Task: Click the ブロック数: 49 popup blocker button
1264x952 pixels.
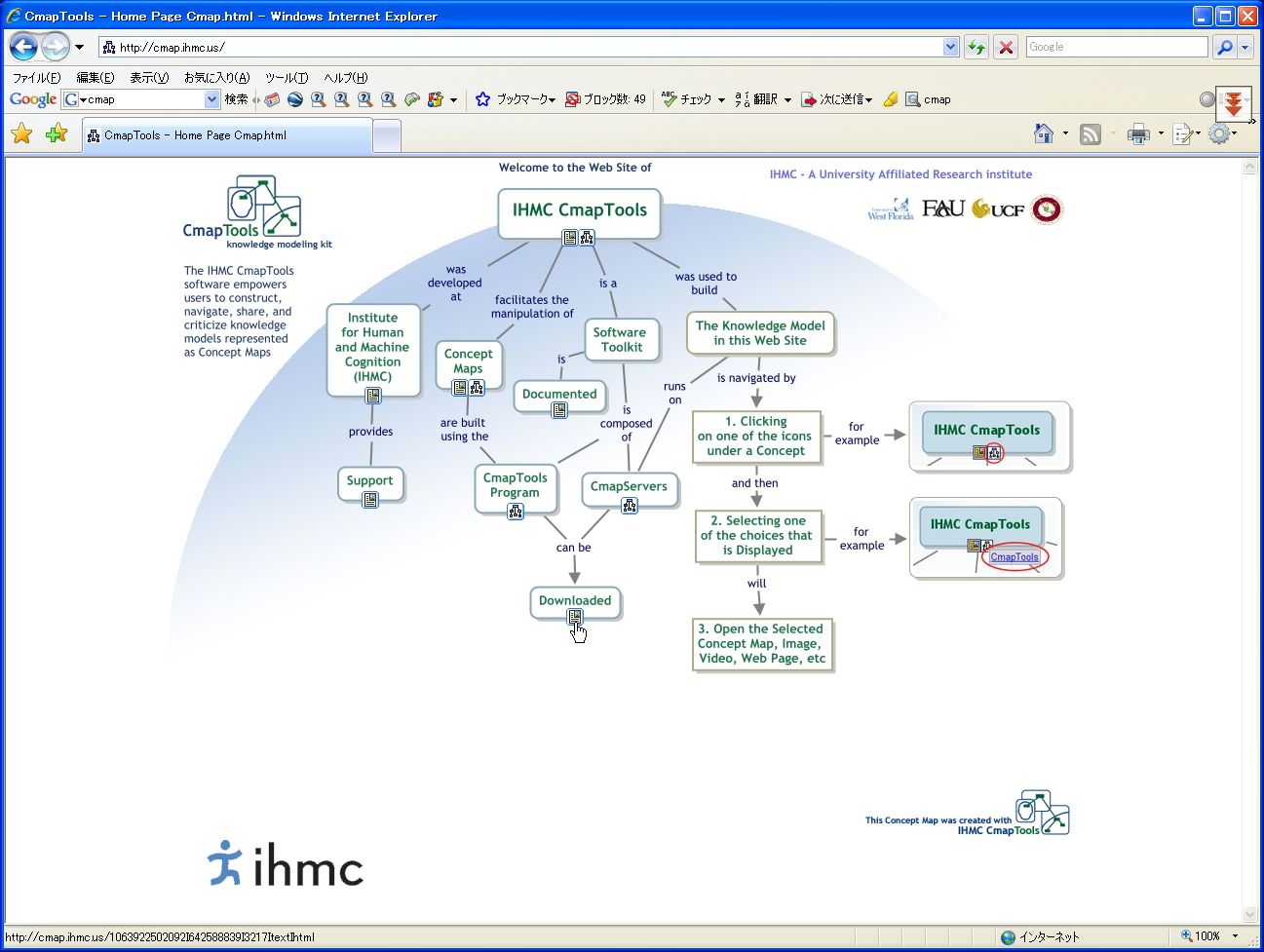Action: [605, 99]
